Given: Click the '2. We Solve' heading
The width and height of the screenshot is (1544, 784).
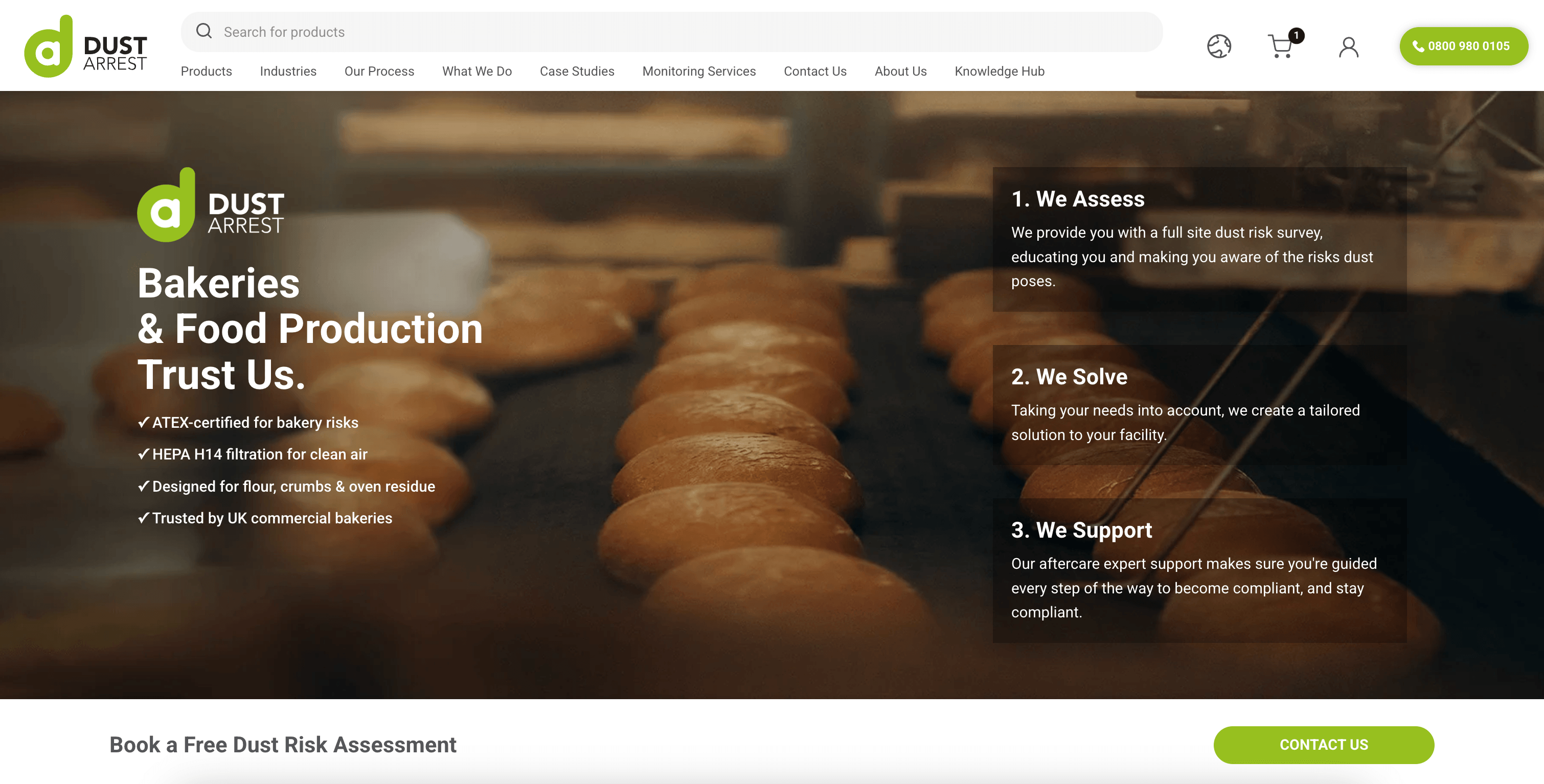Looking at the screenshot, I should 1069,377.
